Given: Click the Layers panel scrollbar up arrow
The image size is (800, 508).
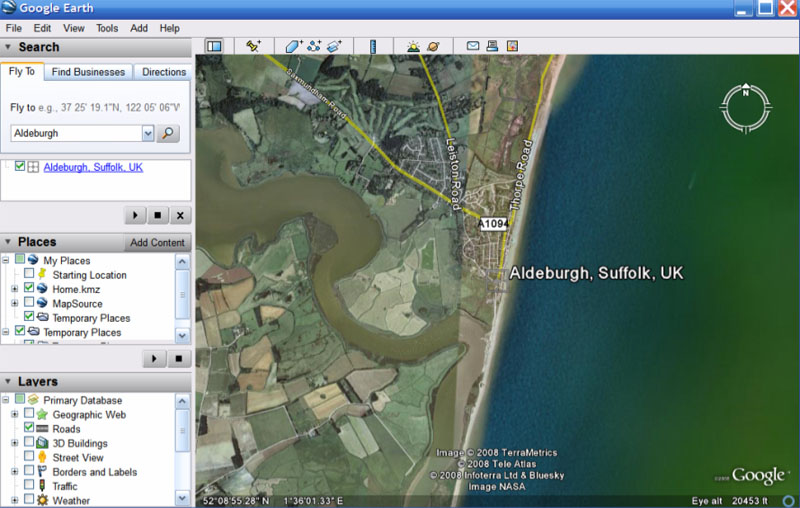Looking at the screenshot, I should 183,401.
